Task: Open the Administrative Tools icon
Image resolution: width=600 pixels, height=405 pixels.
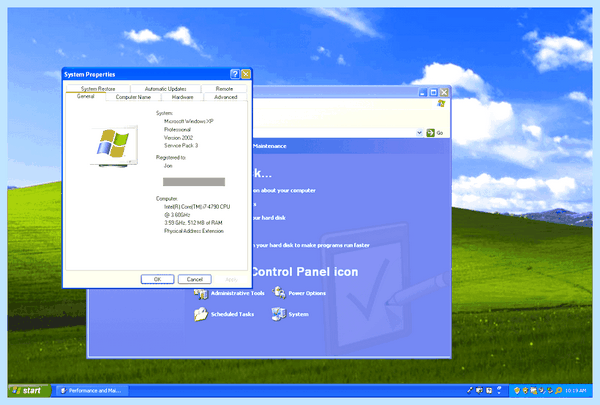Action: click(x=201, y=294)
